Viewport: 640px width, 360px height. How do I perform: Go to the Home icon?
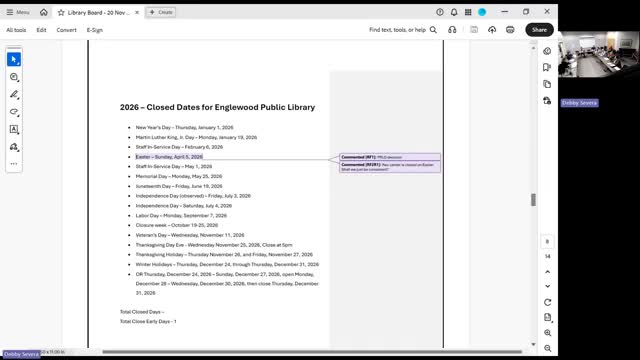pos(44,12)
